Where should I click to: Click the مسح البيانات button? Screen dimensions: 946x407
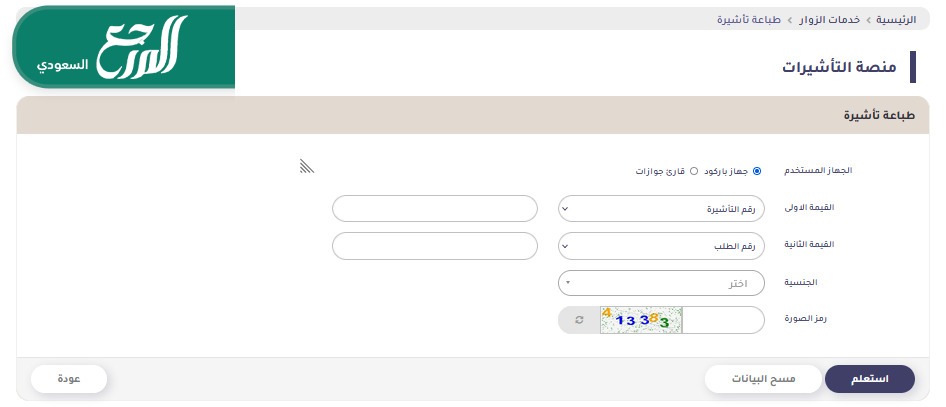[x=762, y=380]
